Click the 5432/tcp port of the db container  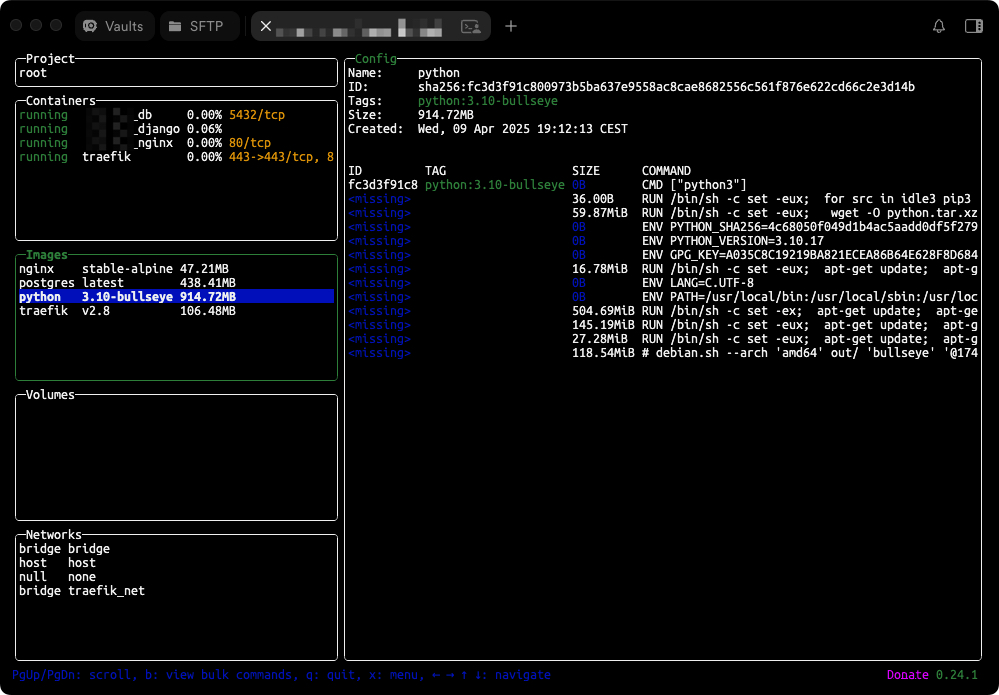[256, 115]
